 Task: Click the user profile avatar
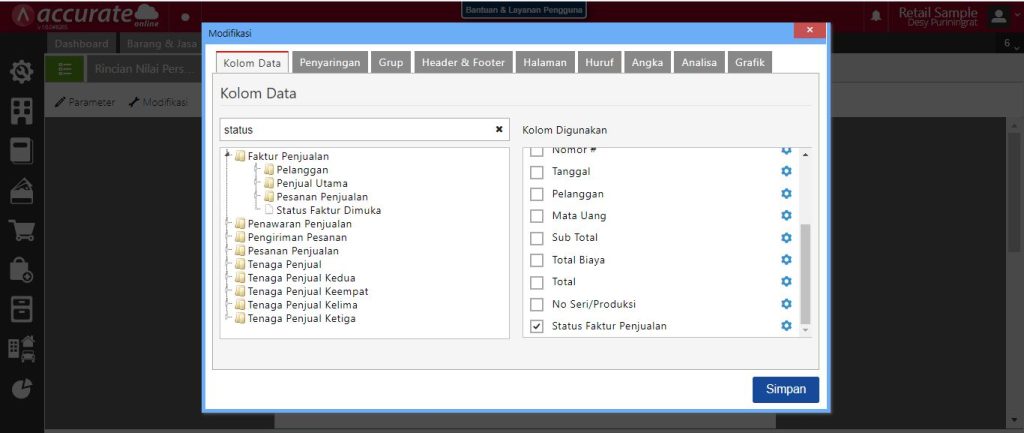click(998, 16)
